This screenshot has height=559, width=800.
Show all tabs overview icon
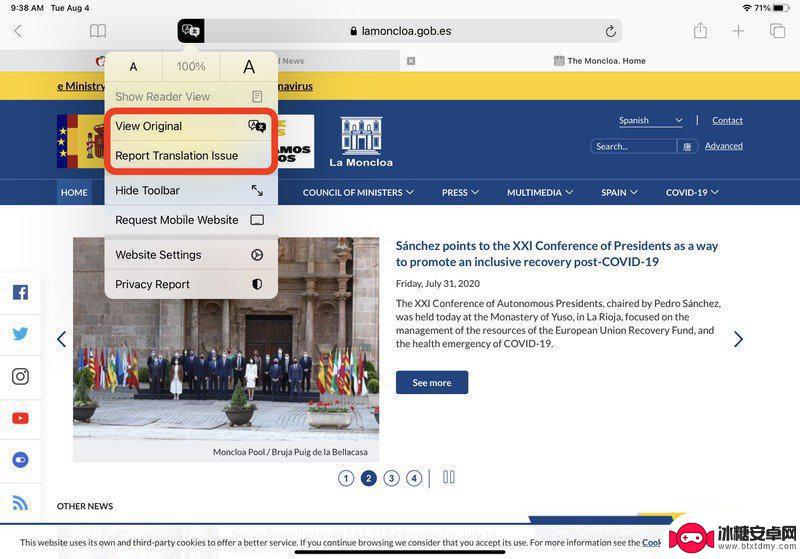coord(777,31)
